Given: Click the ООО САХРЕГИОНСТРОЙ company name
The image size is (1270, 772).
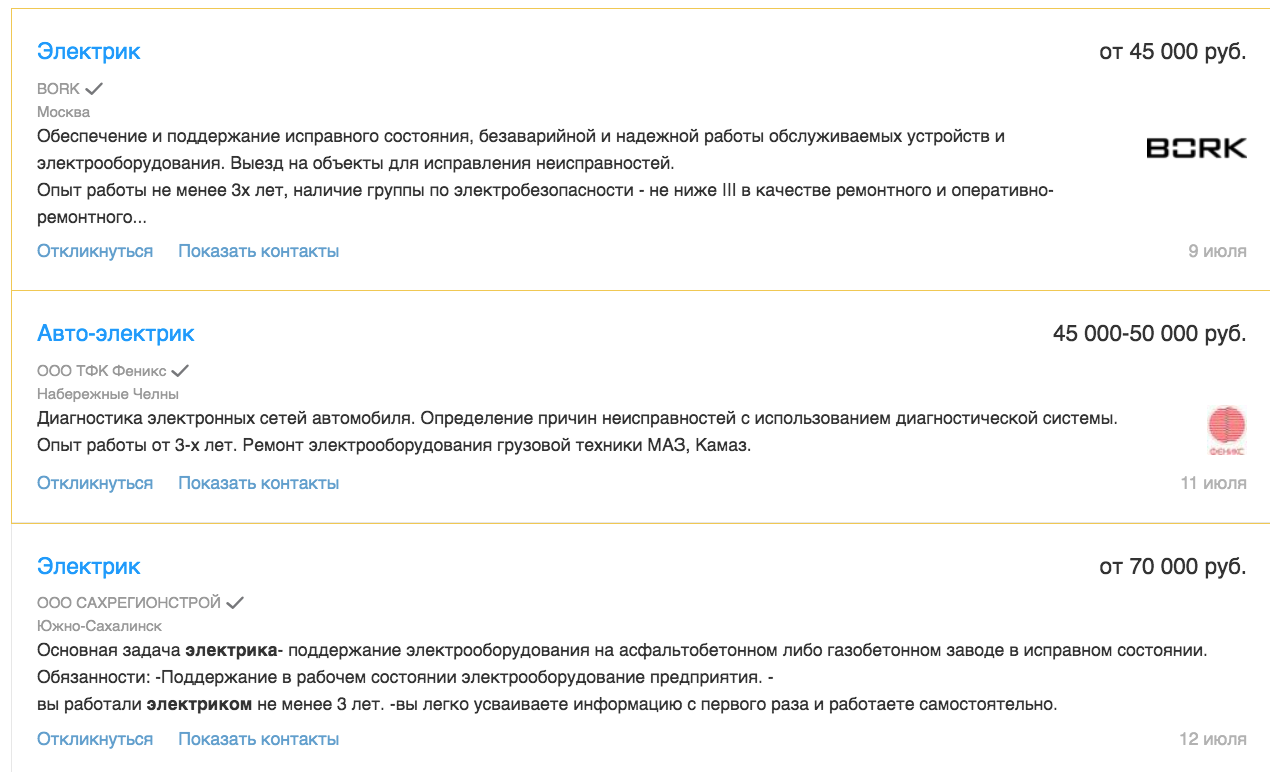Looking at the screenshot, I should (x=129, y=603).
